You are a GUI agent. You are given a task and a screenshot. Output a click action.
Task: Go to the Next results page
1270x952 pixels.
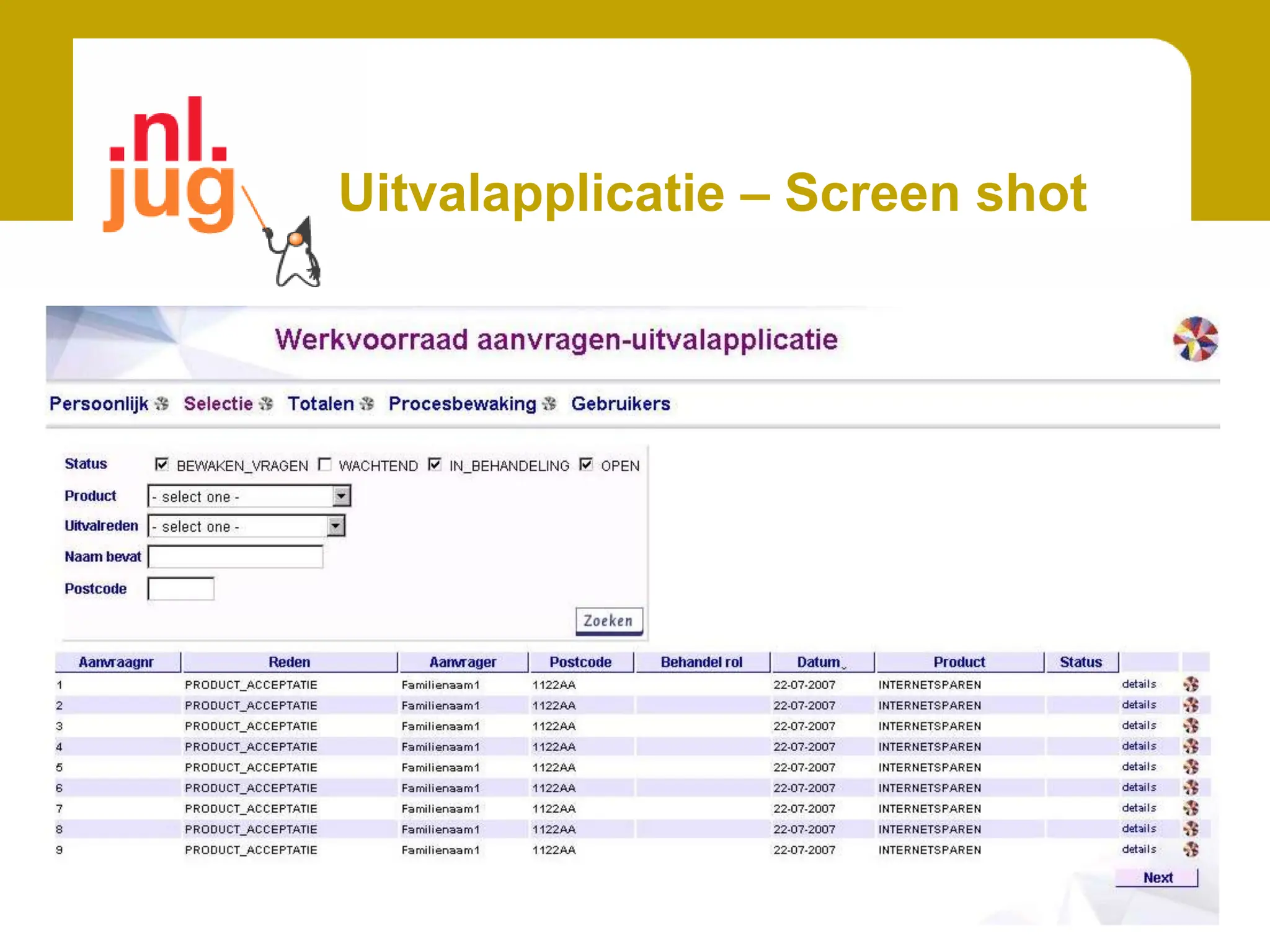1157,878
